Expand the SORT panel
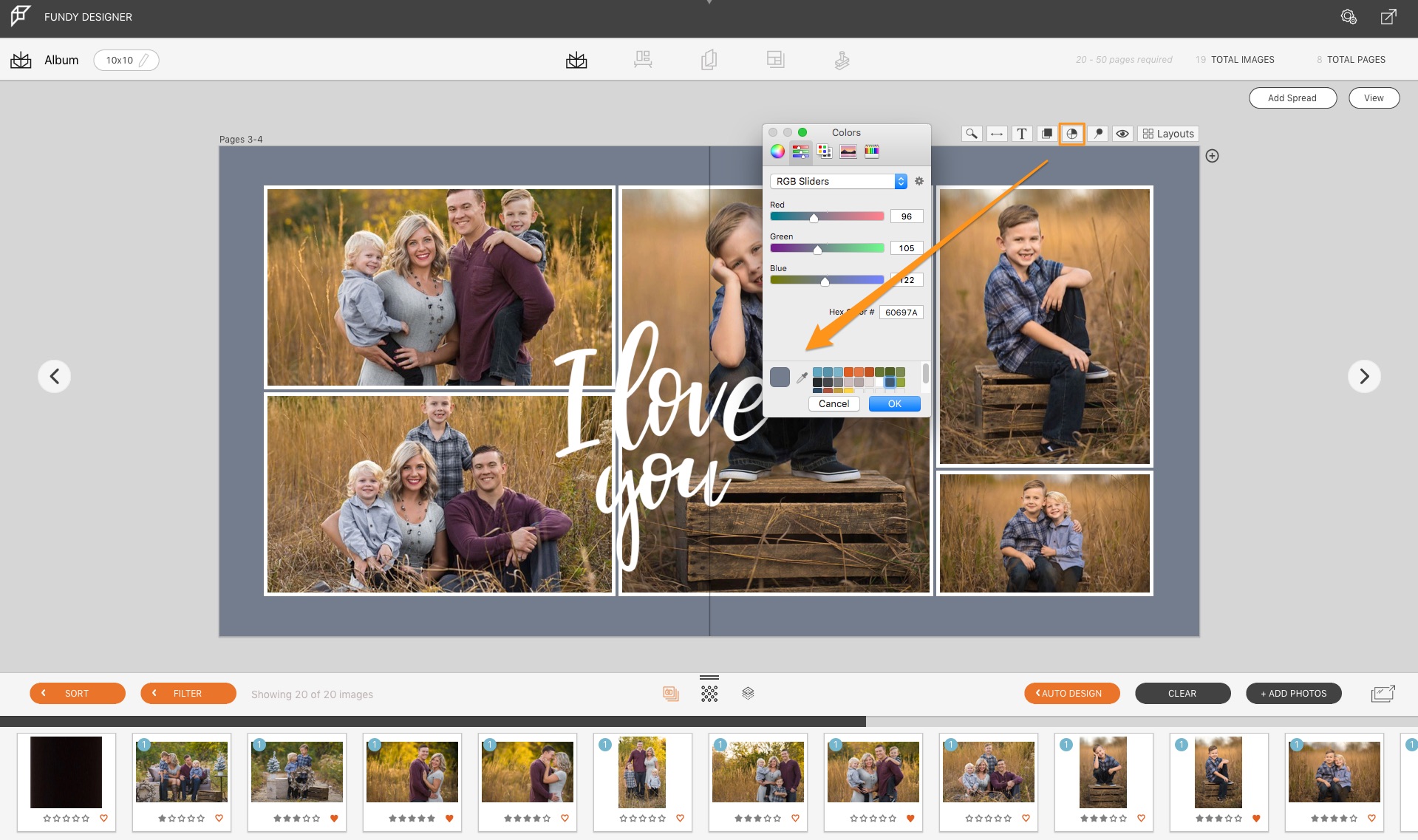 78,693
